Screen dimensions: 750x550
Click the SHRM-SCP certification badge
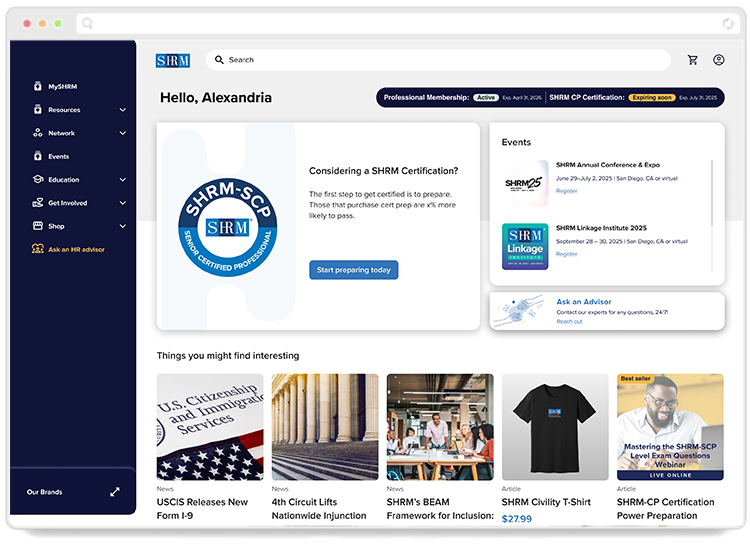coord(228,227)
